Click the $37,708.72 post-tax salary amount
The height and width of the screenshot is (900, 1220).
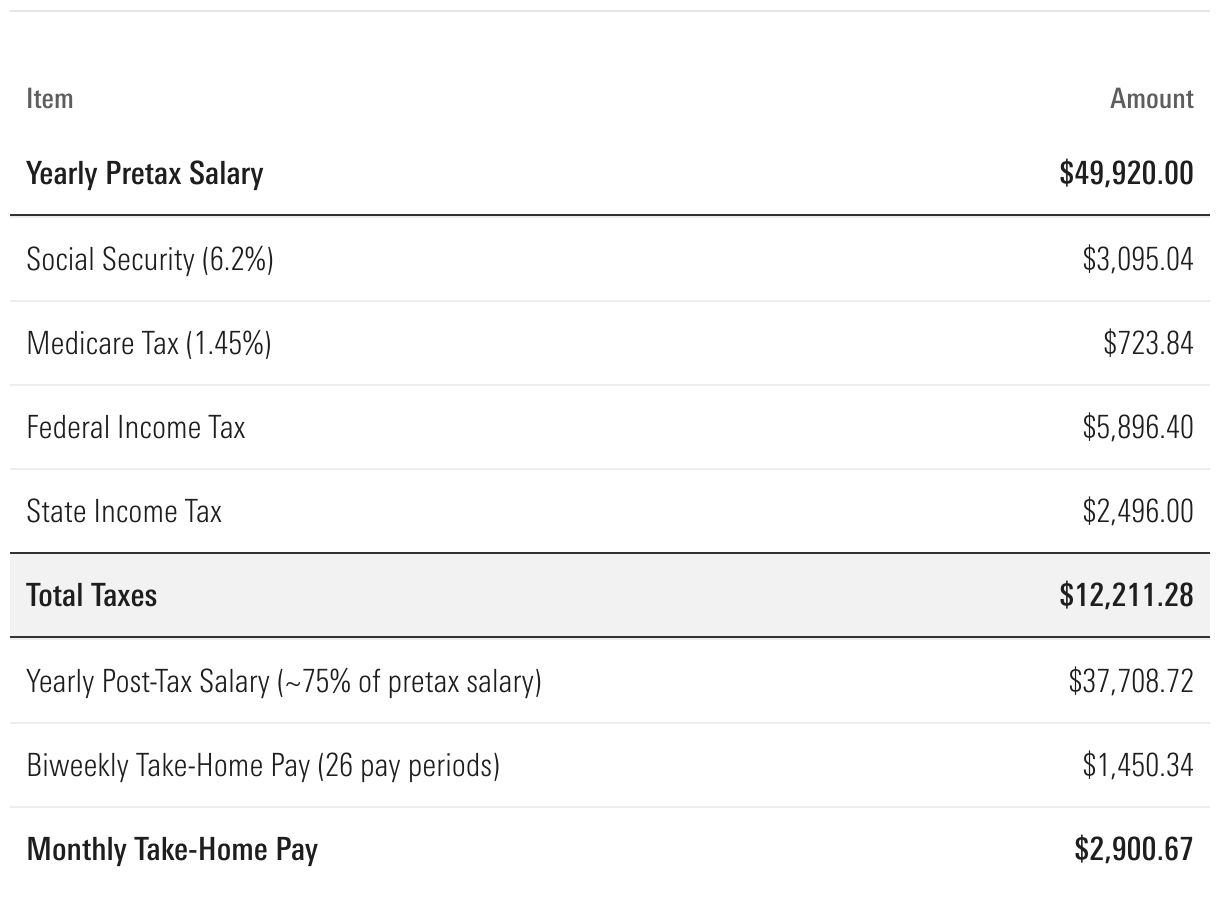(1130, 682)
